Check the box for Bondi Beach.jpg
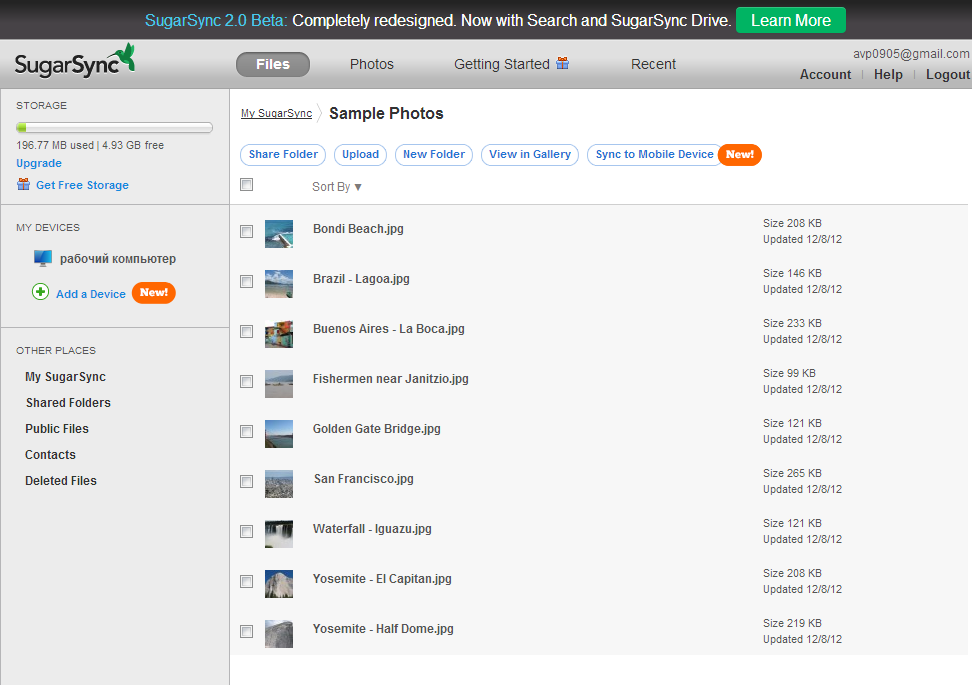Screen dimensions: 972x685 (247, 232)
